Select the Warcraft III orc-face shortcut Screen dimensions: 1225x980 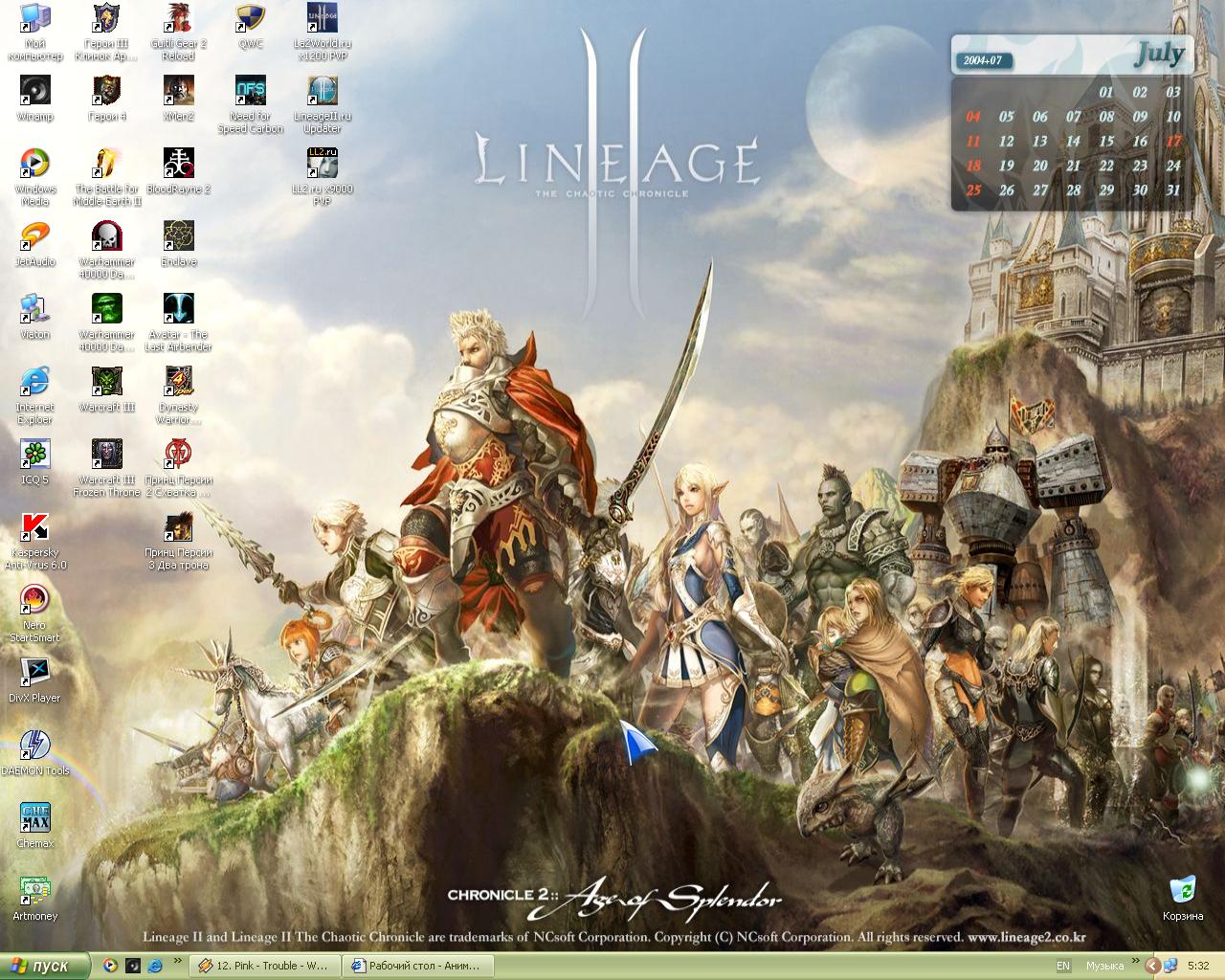(x=106, y=390)
